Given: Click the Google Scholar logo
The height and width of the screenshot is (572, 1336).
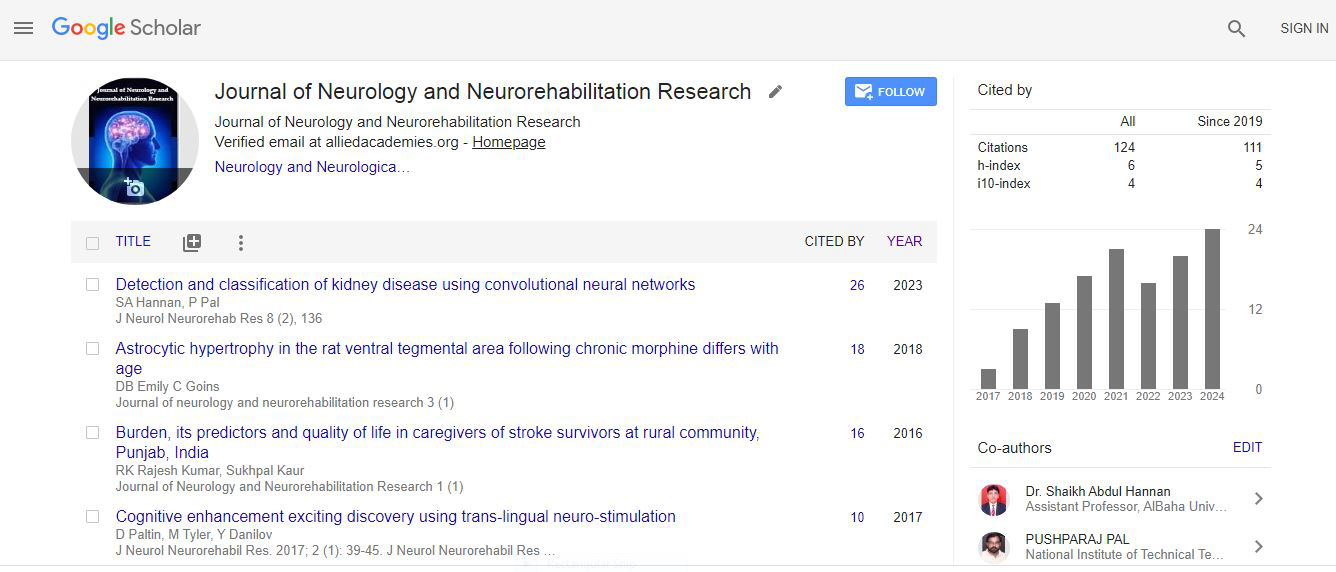Looking at the screenshot, I should [126, 28].
